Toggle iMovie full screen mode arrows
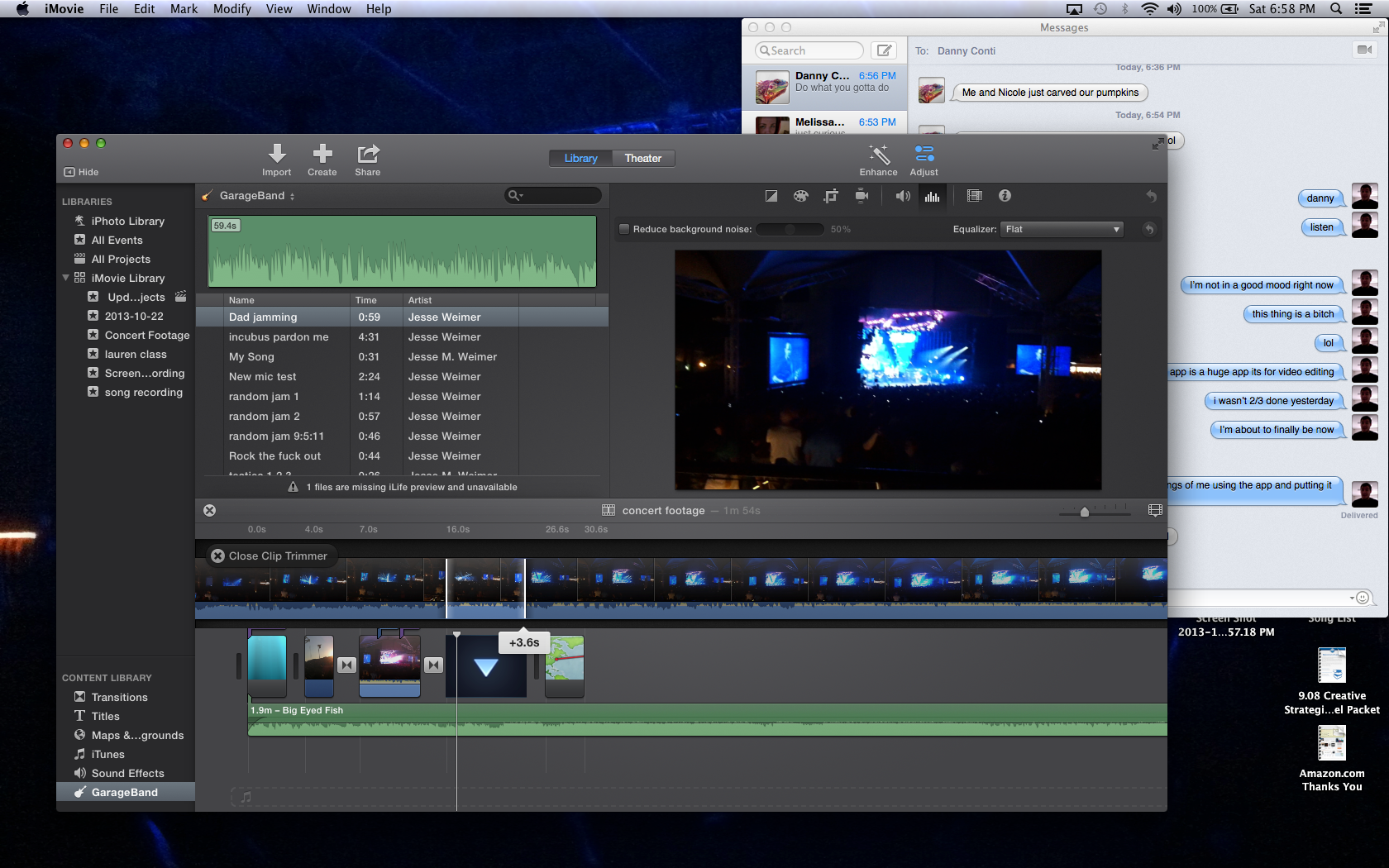The image size is (1389, 868). point(1157,144)
